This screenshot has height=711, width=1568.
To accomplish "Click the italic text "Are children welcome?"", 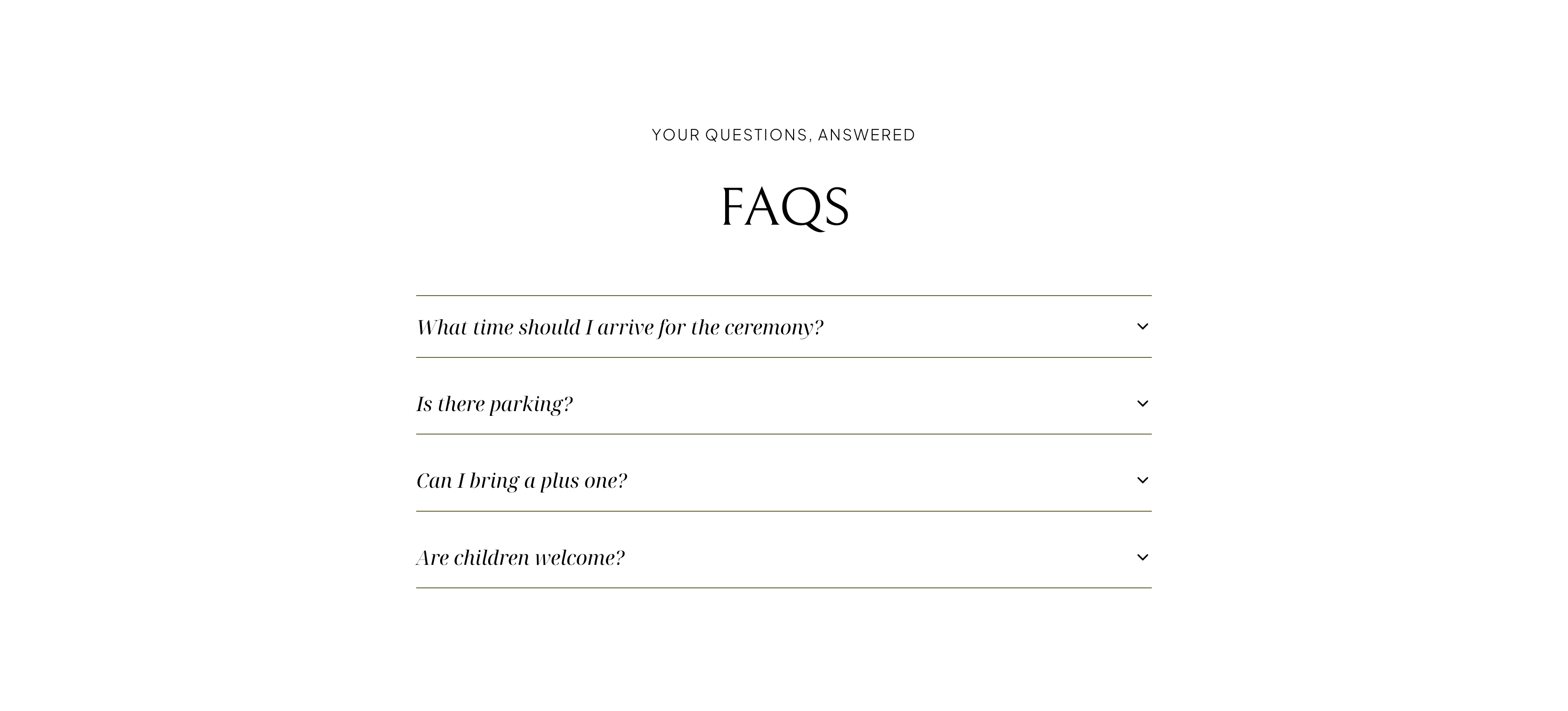I will pos(521,558).
